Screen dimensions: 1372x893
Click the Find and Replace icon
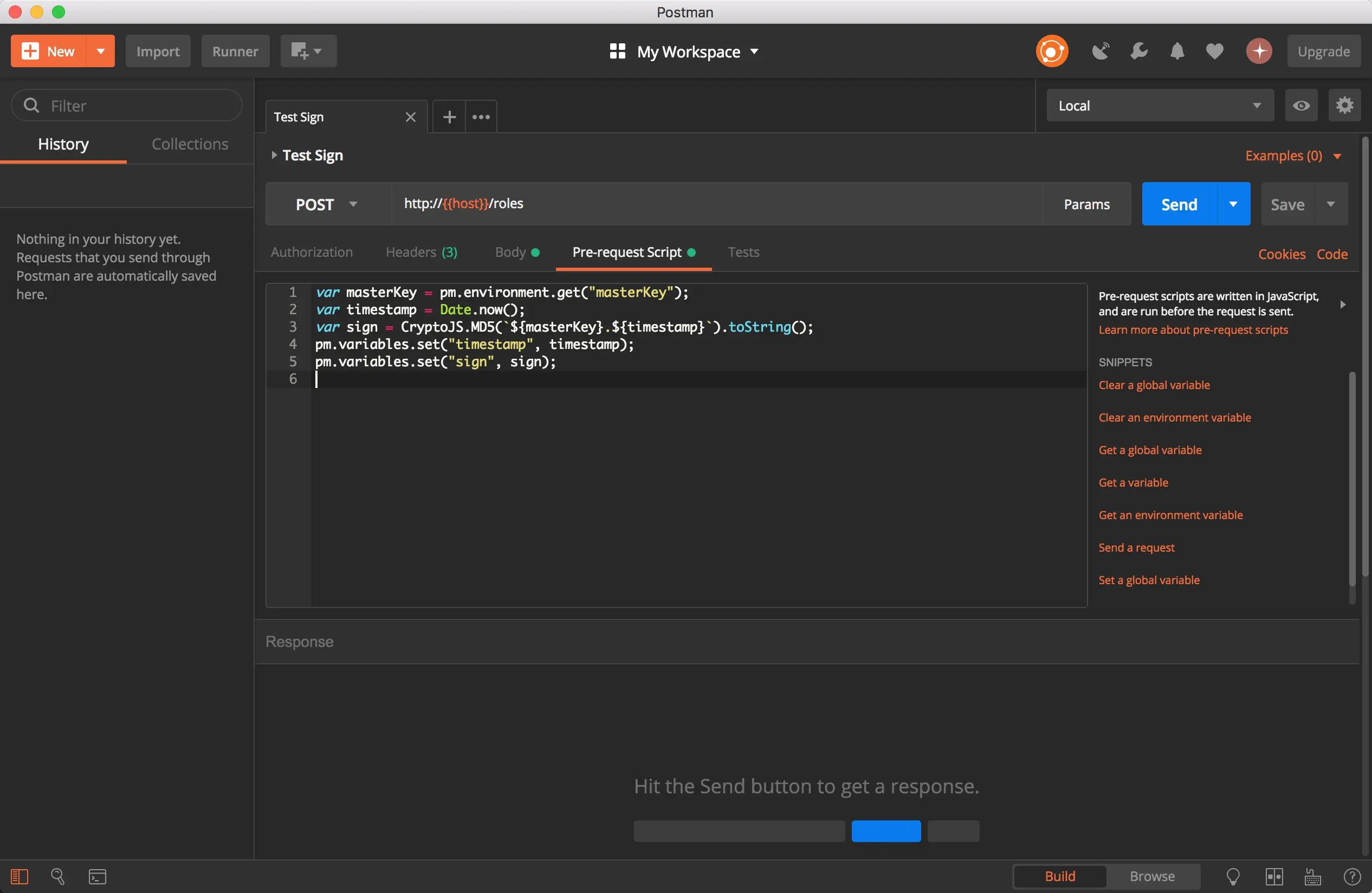coord(57,876)
